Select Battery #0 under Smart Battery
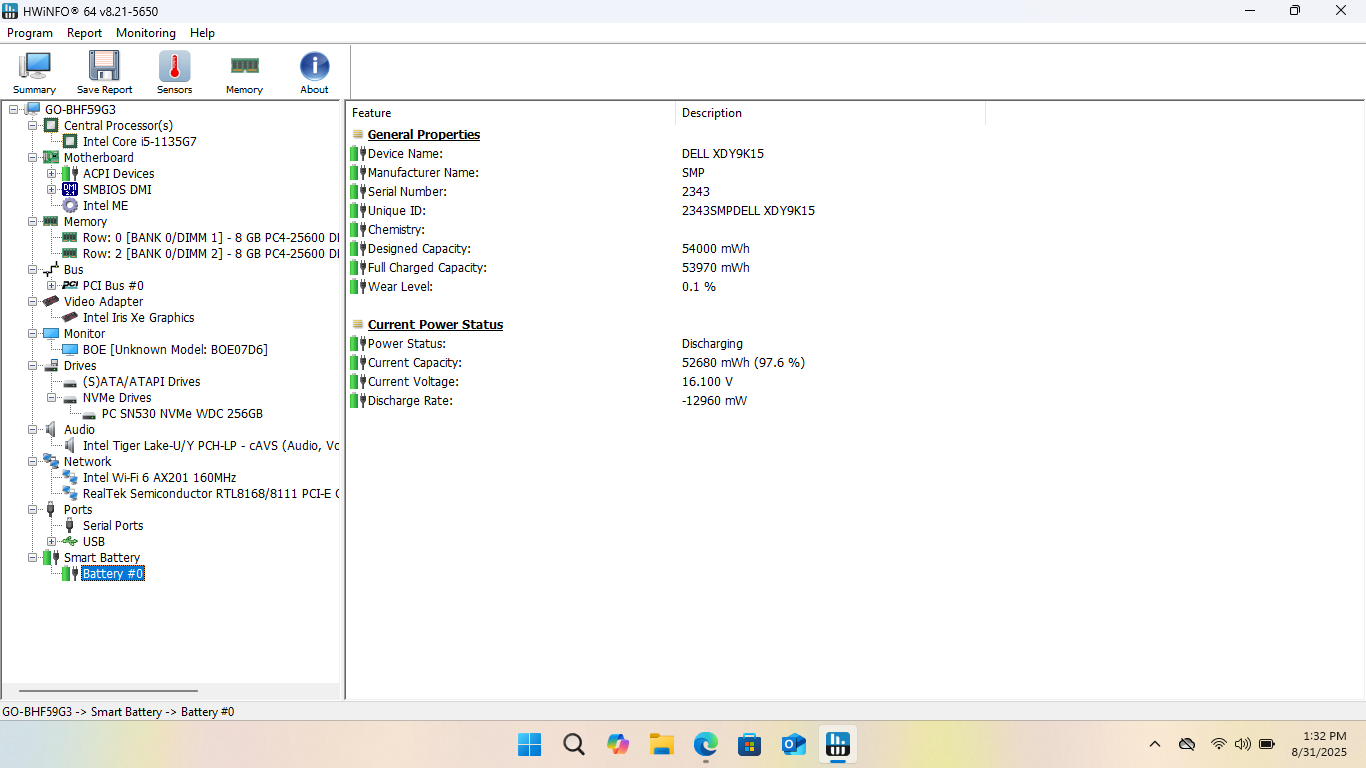The width and height of the screenshot is (1366, 768). (113, 573)
